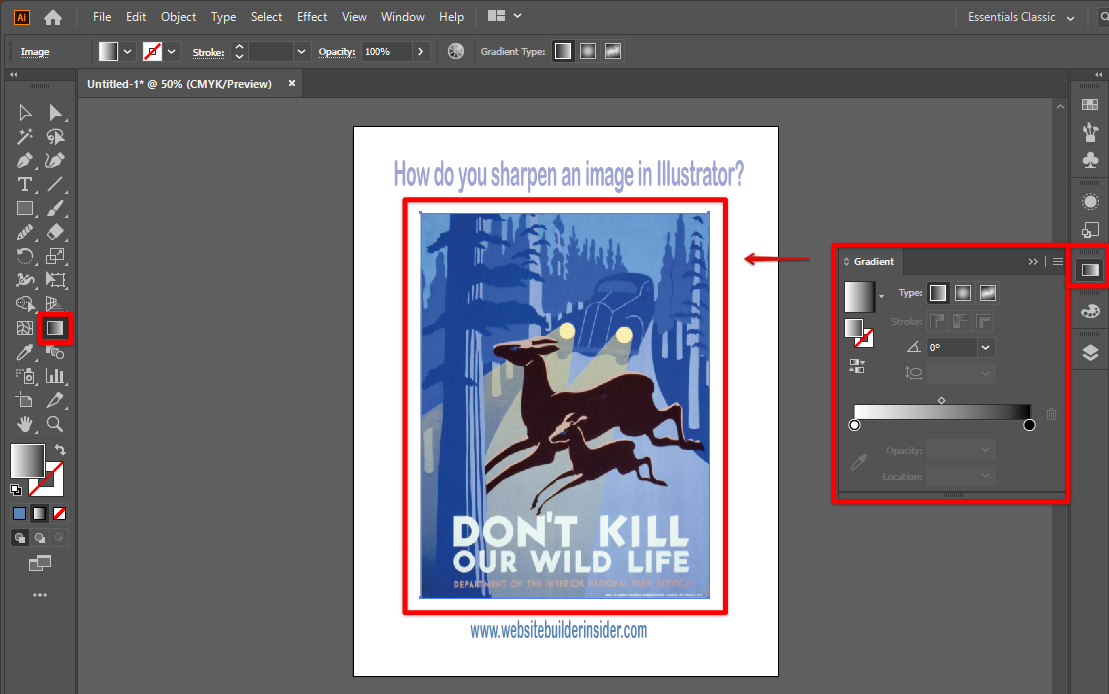Enable Freeform Gradient type in Gradient panel
Image resolution: width=1109 pixels, height=694 pixels.
[987, 293]
